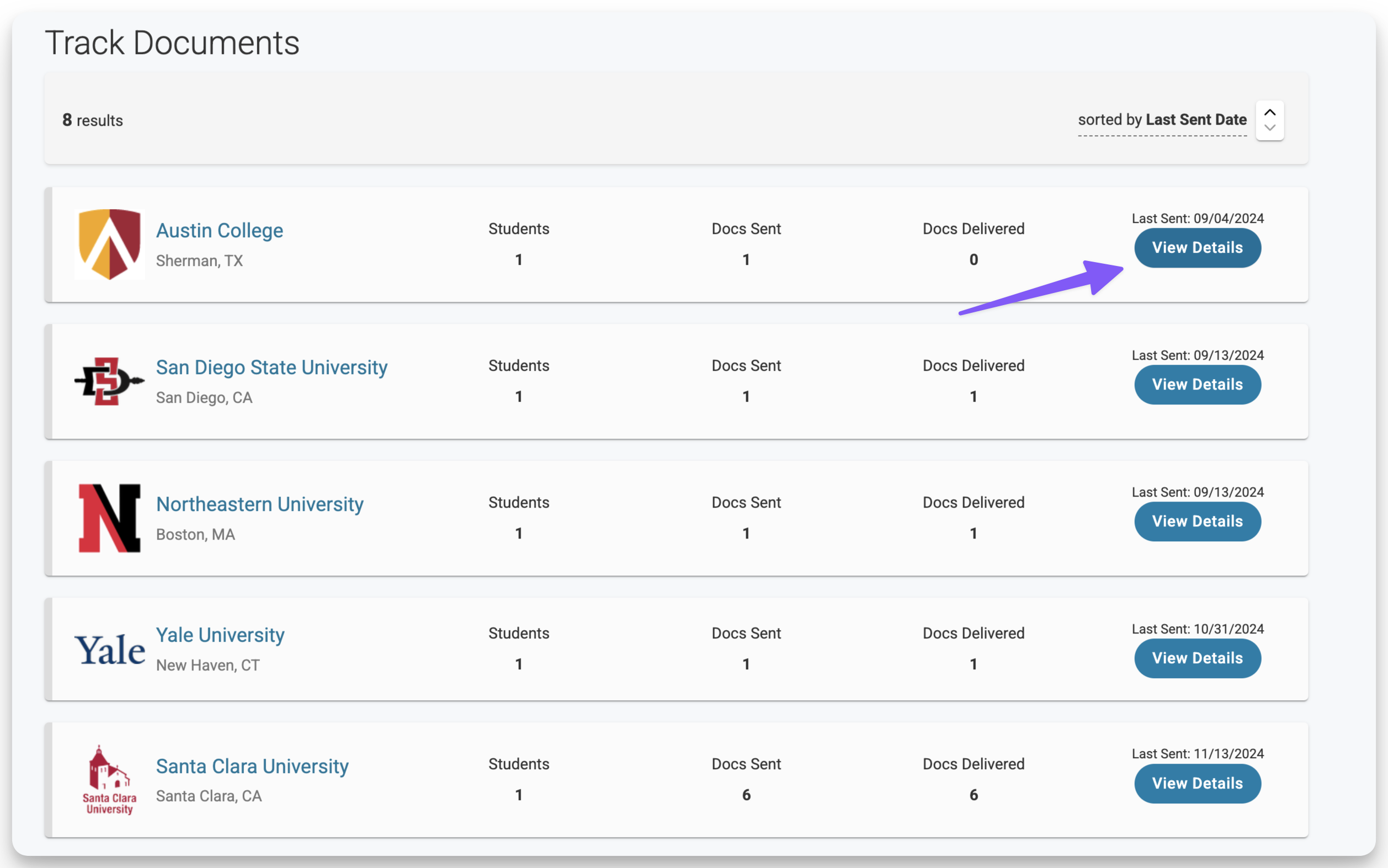The width and height of the screenshot is (1388, 868).
Task: Click Students label in Yale University row
Action: [518, 633]
